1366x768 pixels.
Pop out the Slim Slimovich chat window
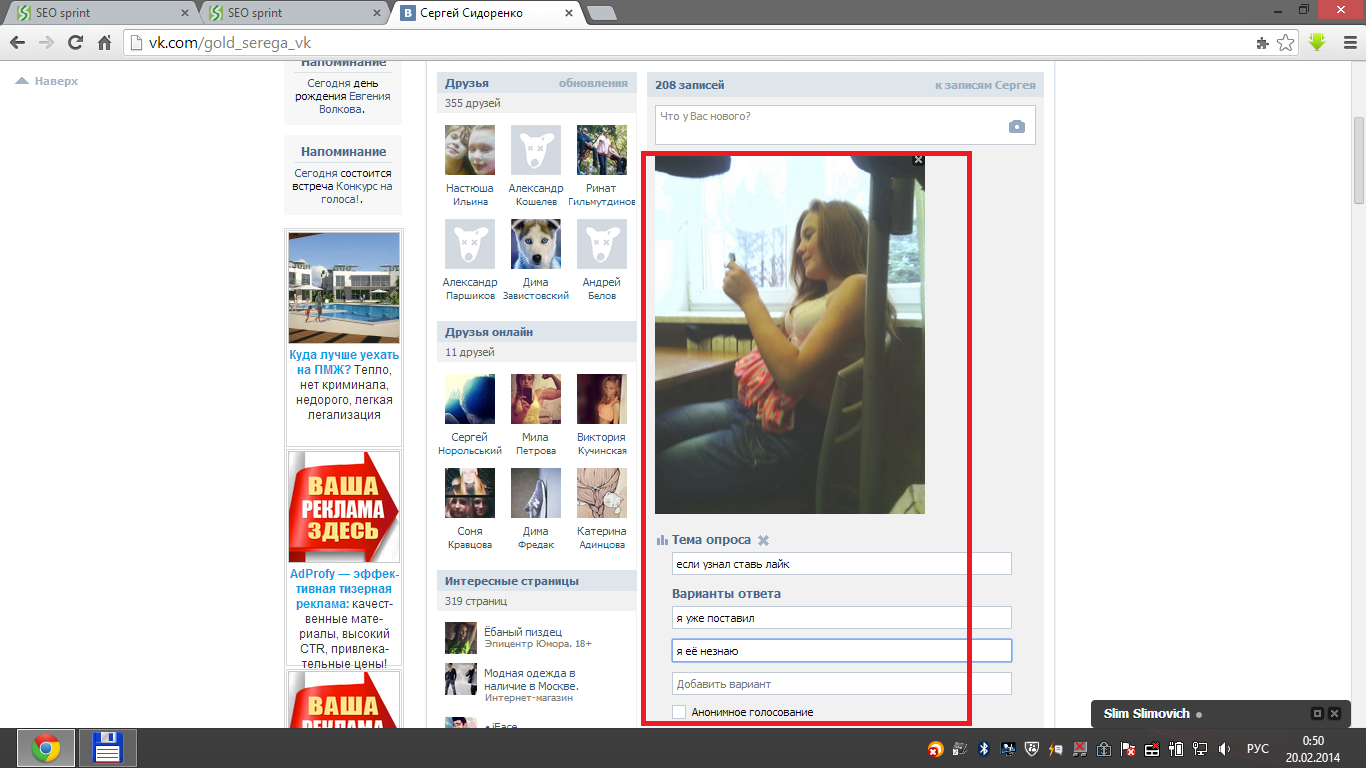[1317, 714]
